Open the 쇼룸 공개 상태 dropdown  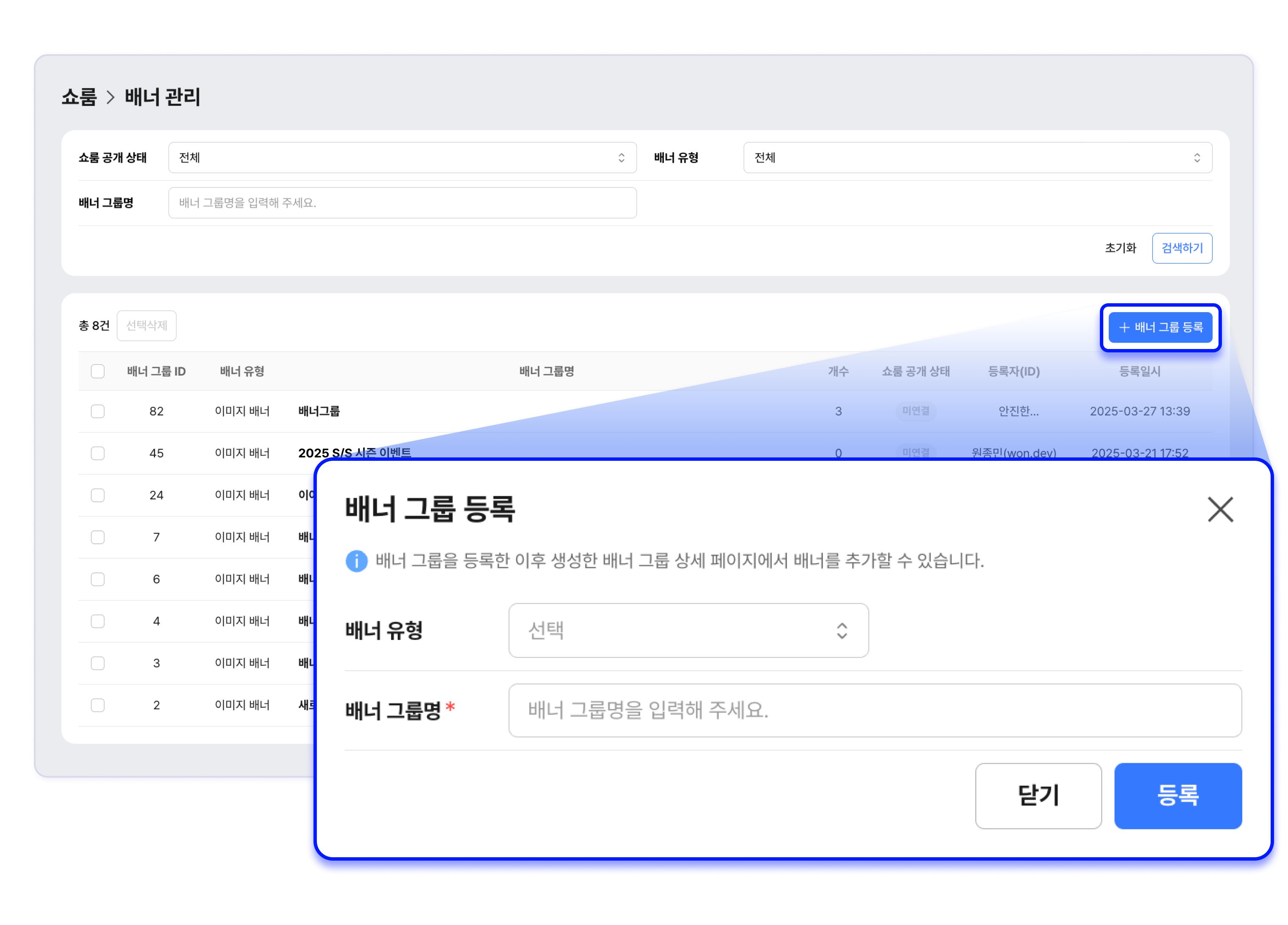[x=402, y=157]
